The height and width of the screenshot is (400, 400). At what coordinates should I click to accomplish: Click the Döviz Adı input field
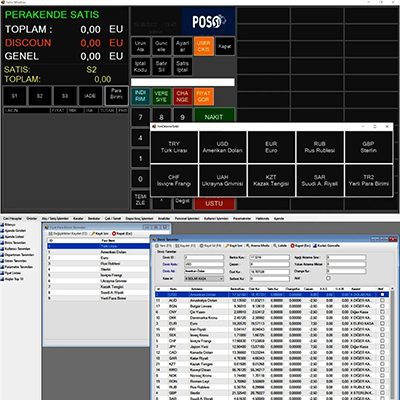click(x=204, y=271)
